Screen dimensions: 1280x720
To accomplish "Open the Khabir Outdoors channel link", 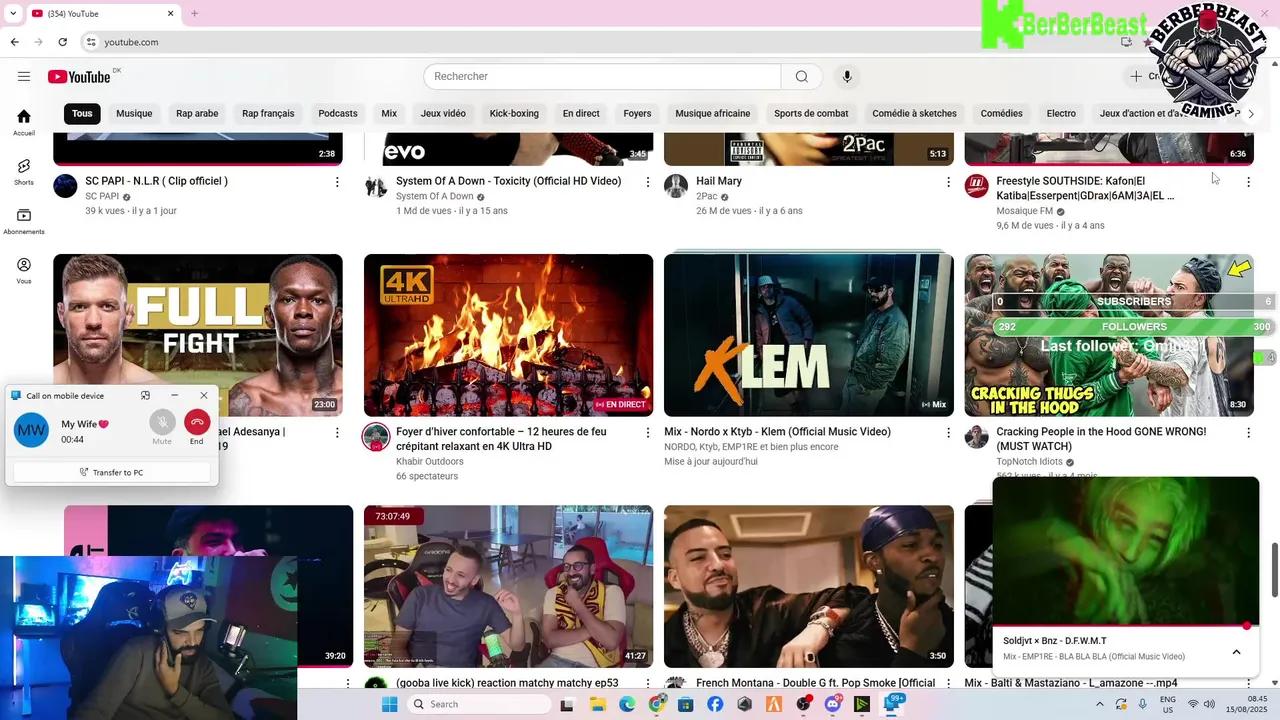I will coord(430,461).
